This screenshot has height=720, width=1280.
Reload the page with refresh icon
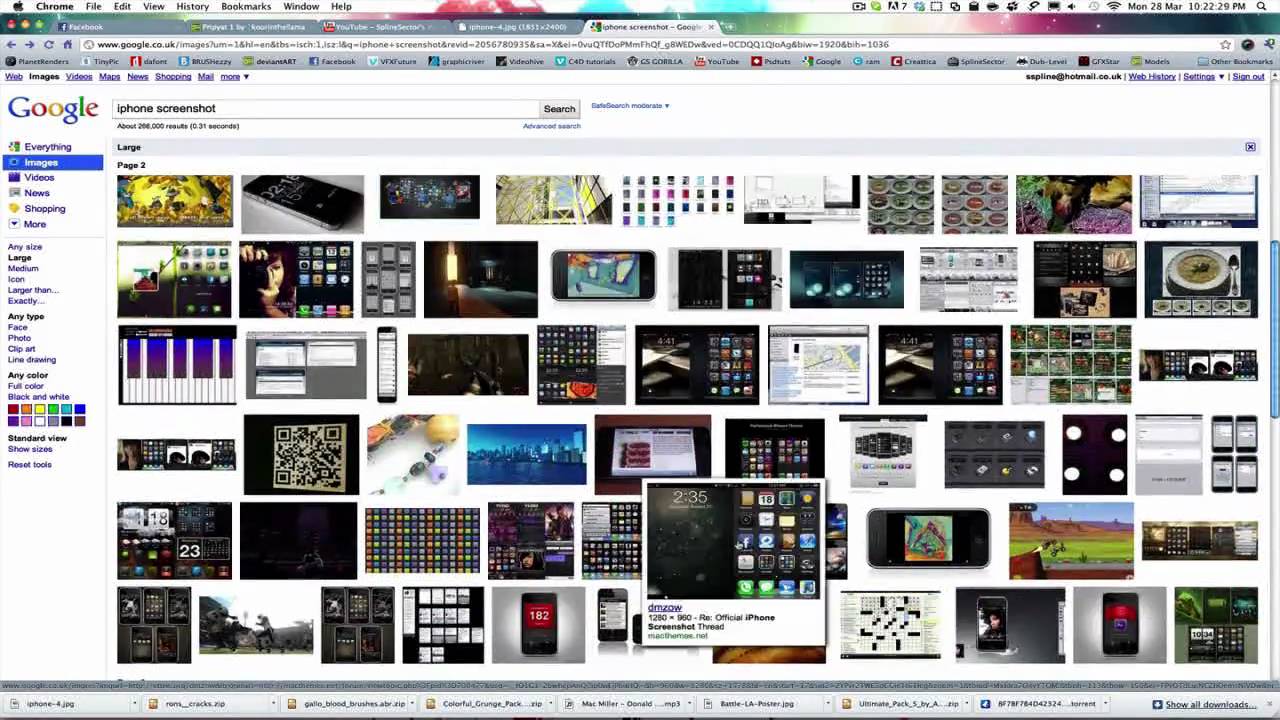click(x=48, y=44)
